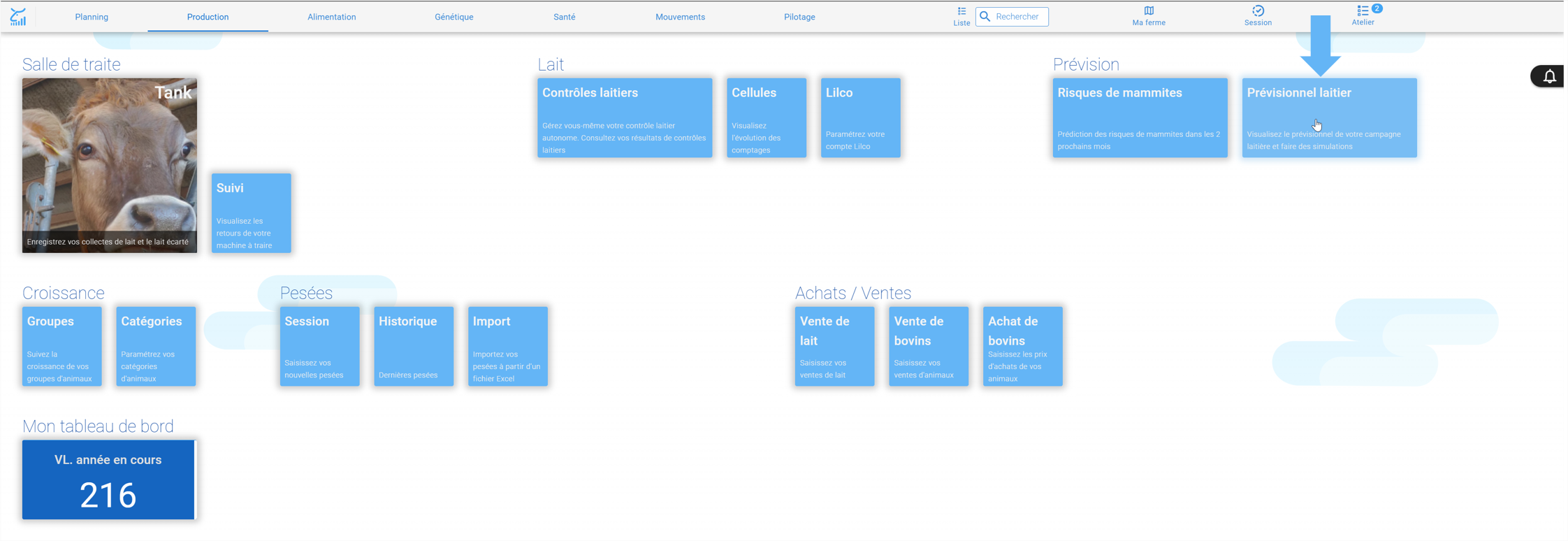Open the Vente de lait tile
This screenshot has height=541, width=1568.
(x=835, y=347)
